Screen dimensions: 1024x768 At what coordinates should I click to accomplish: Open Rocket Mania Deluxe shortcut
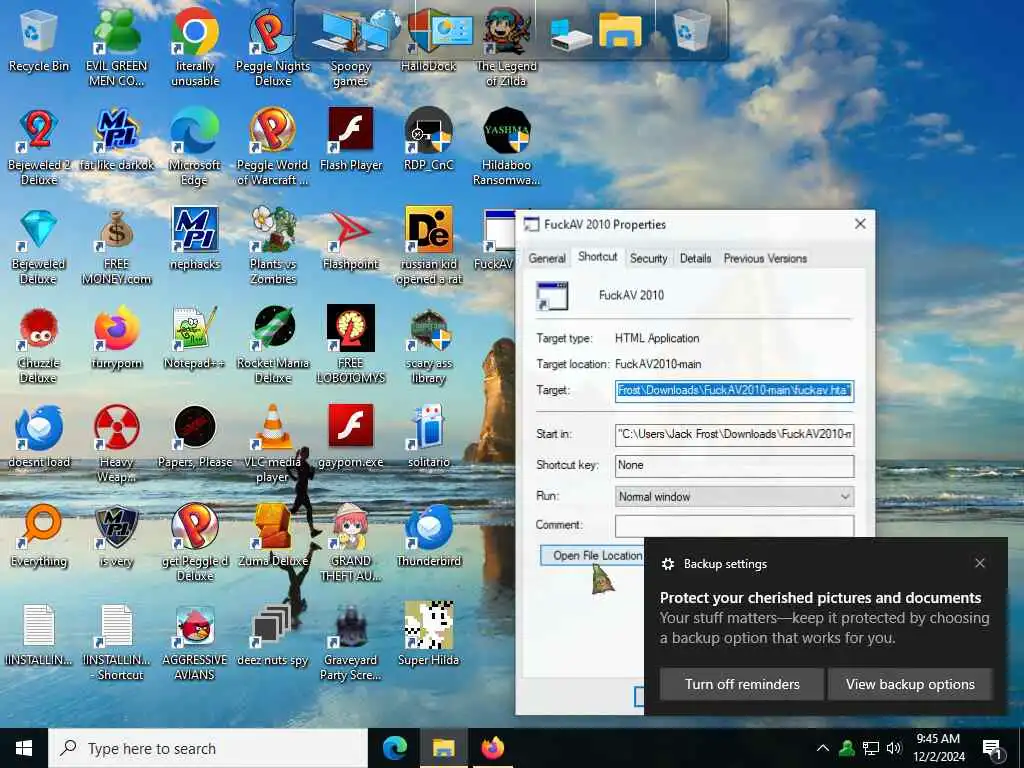272,346
